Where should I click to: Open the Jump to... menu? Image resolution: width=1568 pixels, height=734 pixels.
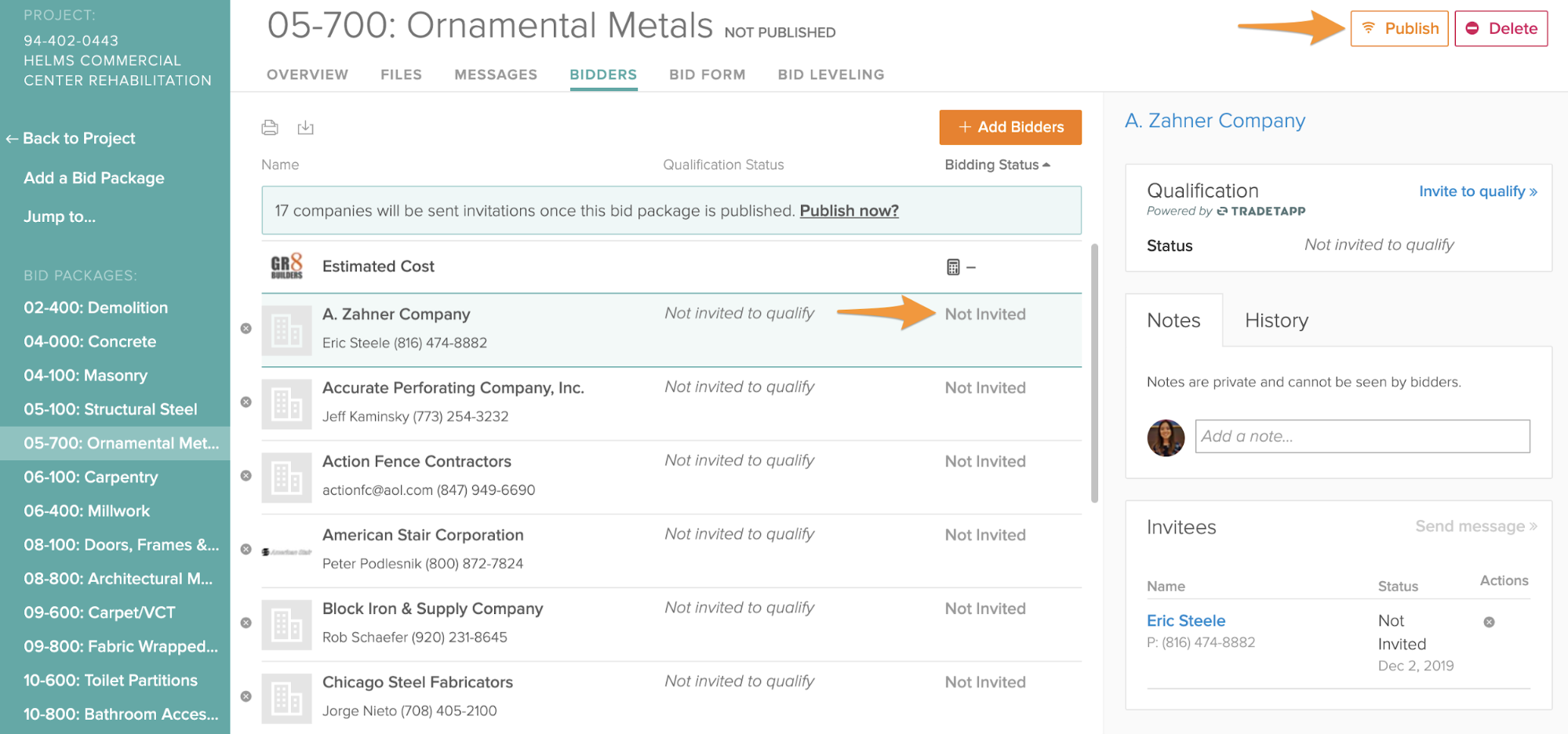[60, 216]
